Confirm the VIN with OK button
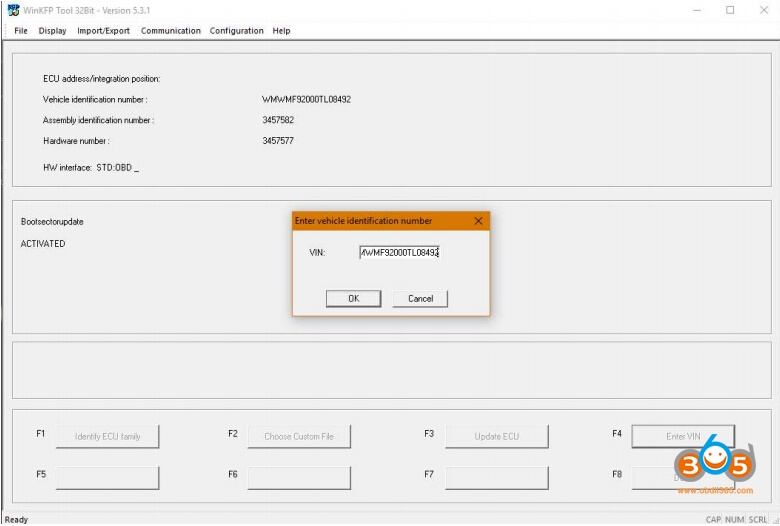Screen dimensions: 780x526 point(353,298)
